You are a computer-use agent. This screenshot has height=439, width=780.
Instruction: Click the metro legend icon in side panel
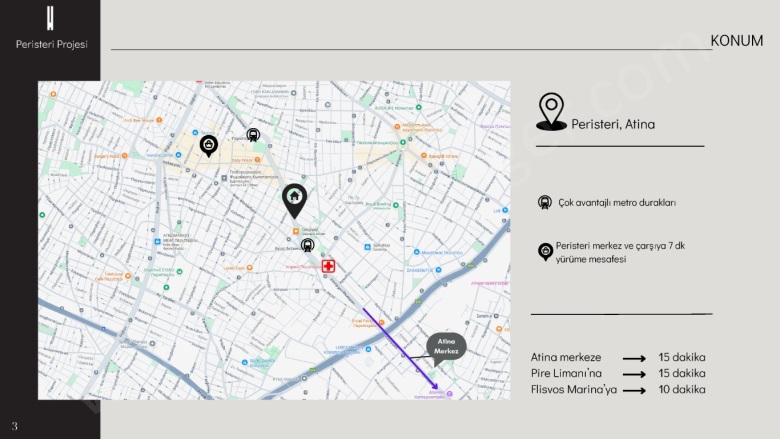point(545,203)
